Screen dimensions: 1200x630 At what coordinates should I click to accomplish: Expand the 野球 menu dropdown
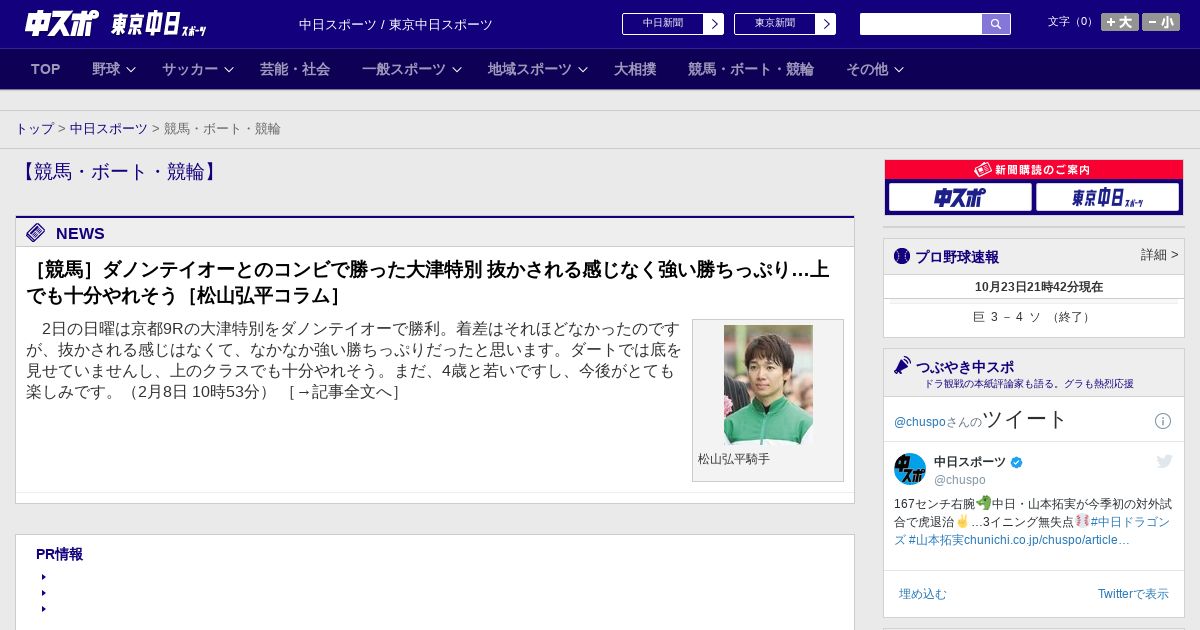pos(114,69)
